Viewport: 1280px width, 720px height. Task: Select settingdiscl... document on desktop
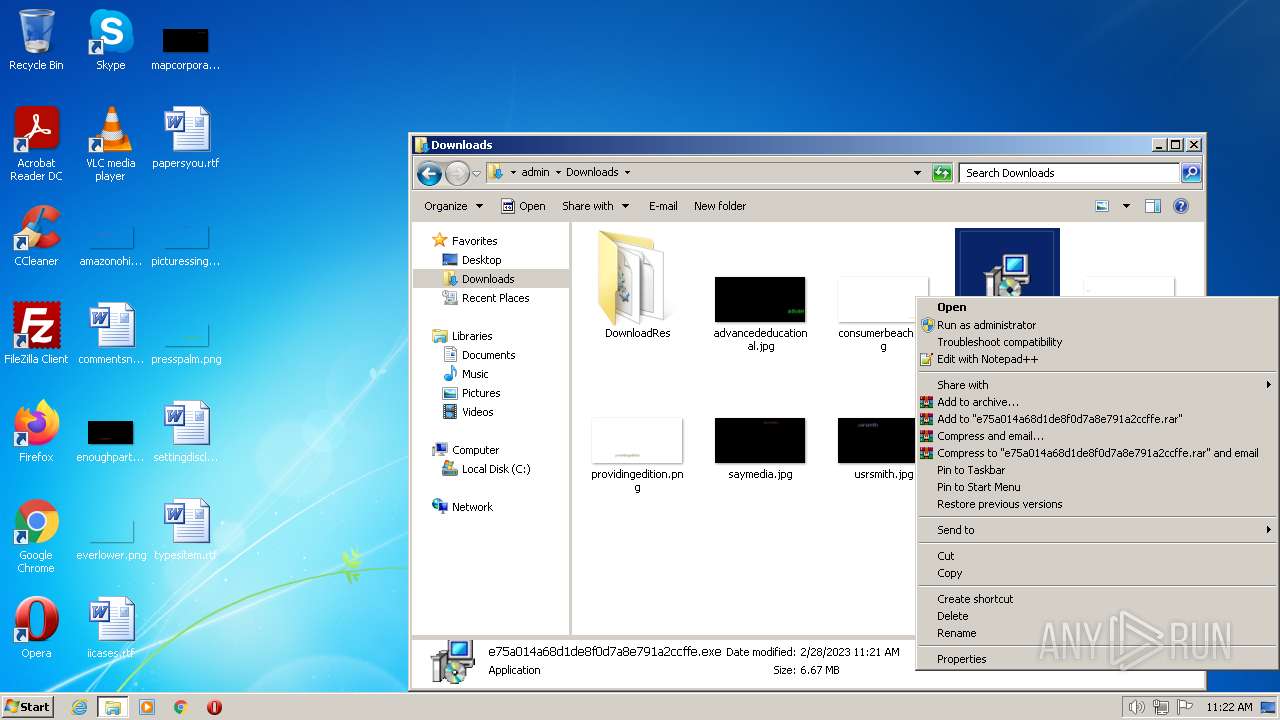tap(186, 432)
